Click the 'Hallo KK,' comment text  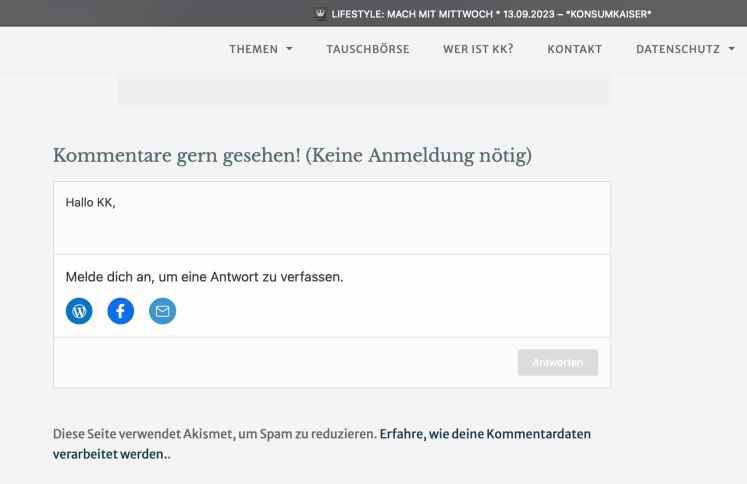point(91,203)
